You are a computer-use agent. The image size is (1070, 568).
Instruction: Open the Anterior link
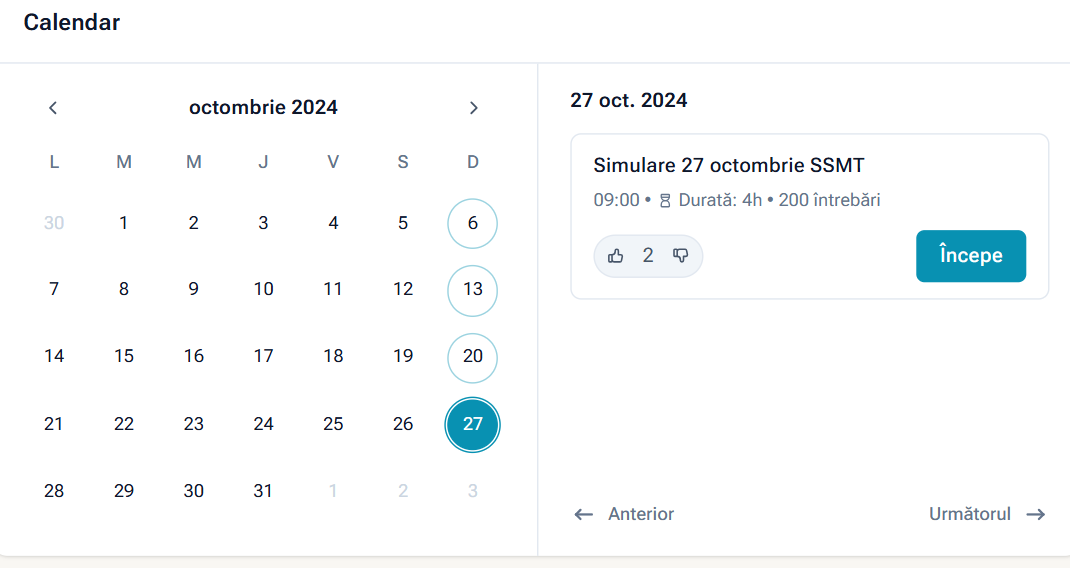point(641,514)
